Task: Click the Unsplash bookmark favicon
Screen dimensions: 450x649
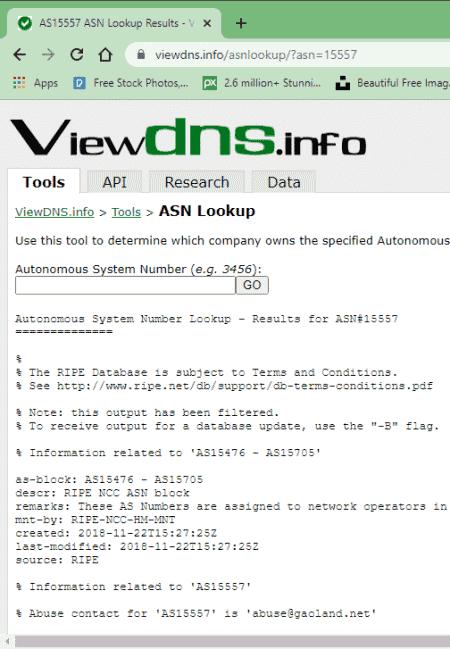Action: point(342,84)
